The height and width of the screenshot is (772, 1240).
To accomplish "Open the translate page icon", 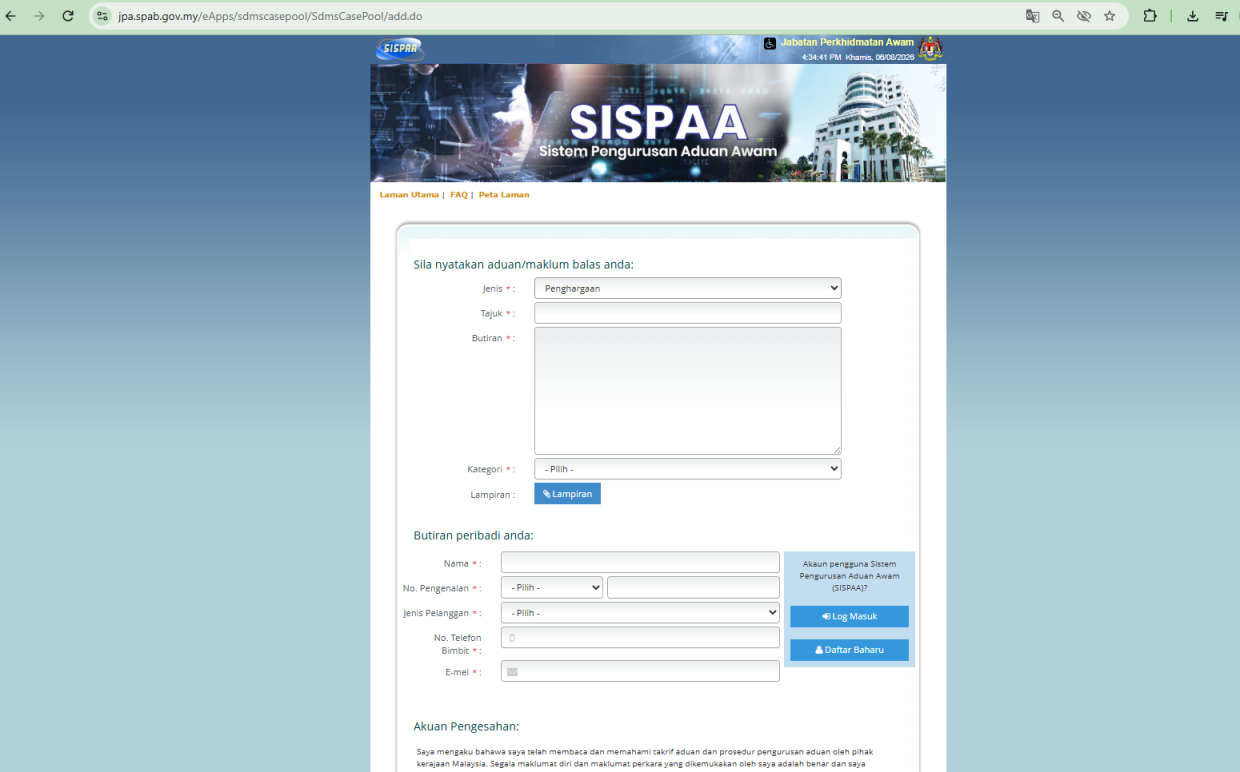I will pos(1032,16).
